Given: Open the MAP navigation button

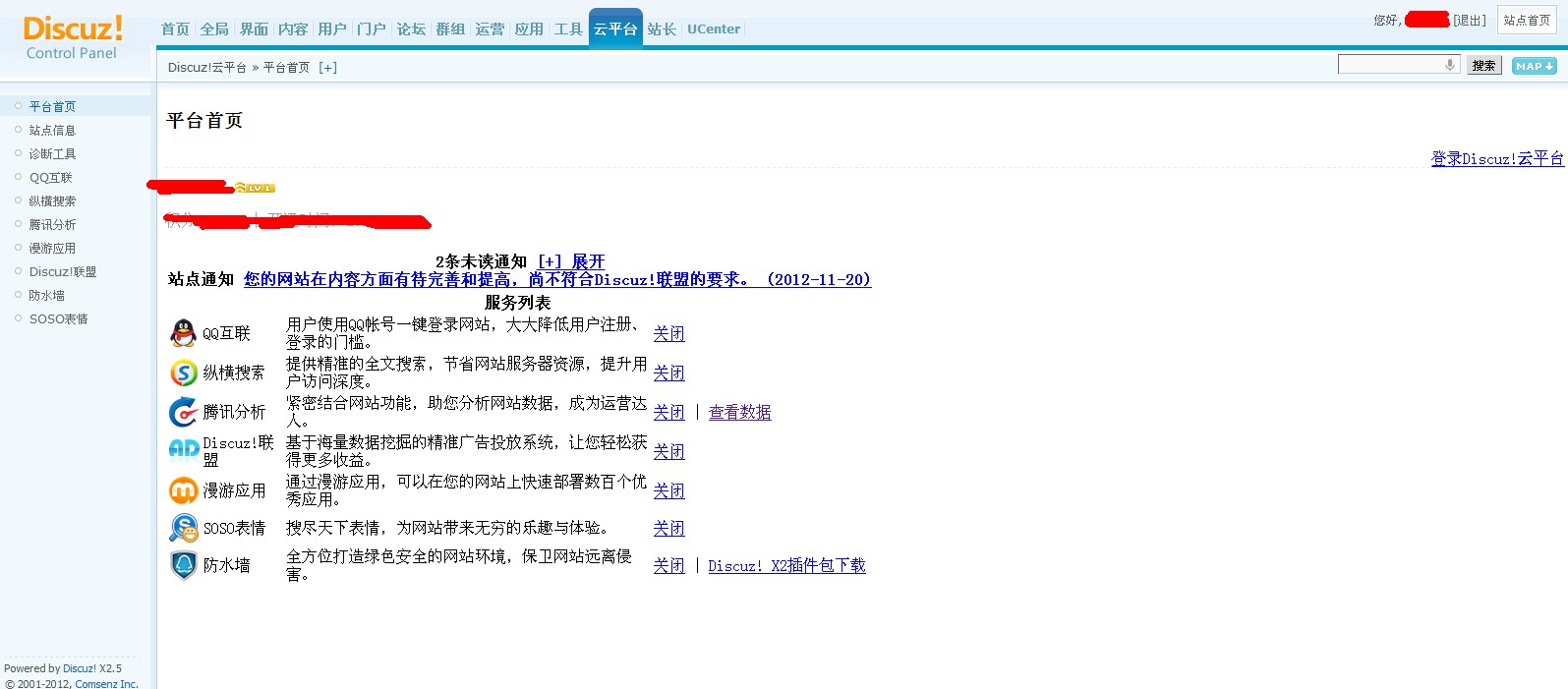Looking at the screenshot, I should (x=1534, y=66).
